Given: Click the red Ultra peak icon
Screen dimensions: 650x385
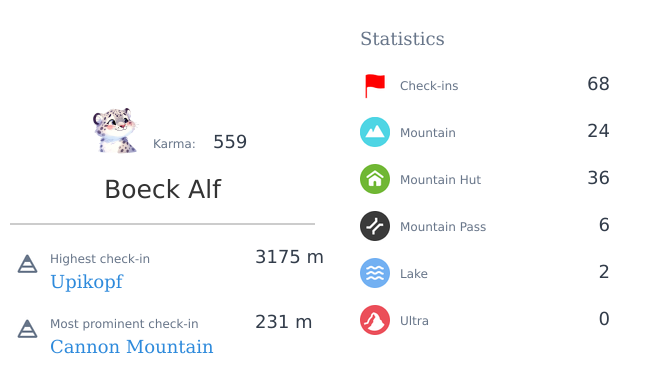Looking at the screenshot, I should click(375, 320).
